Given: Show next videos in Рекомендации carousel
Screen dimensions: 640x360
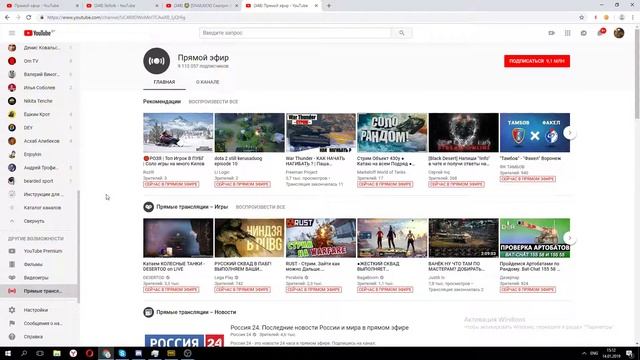Looking at the screenshot, I should (570, 133).
